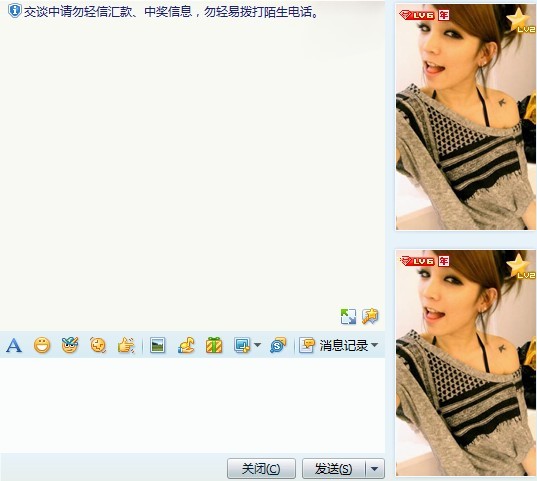Open the send options dropdown arrow
537x481 pixels.
(x=375, y=468)
